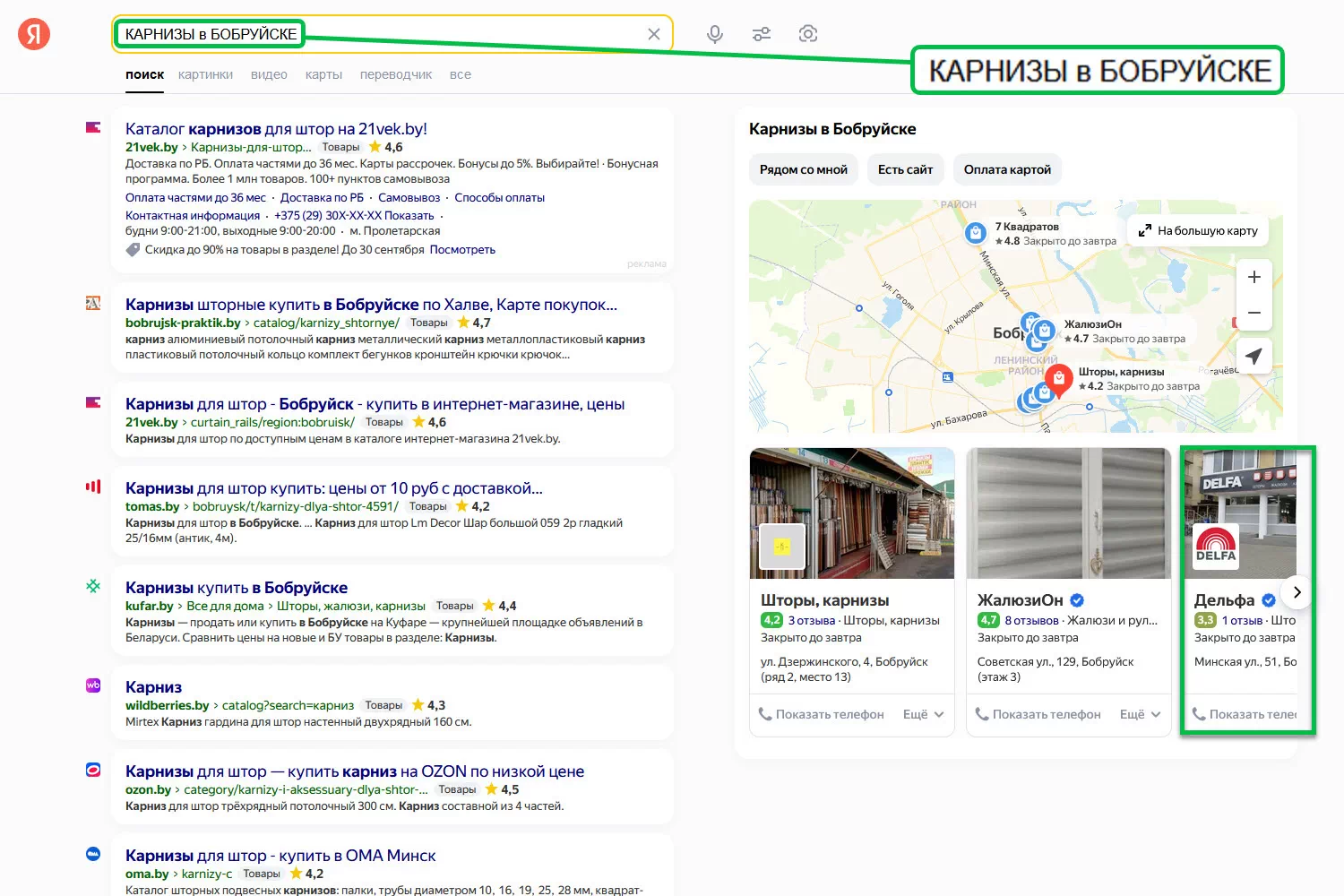Expand 'Ещё' on the Шторы, карнизы card
Image resolution: width=1344 pixels, height=896 pixels.
pos(923,714)
